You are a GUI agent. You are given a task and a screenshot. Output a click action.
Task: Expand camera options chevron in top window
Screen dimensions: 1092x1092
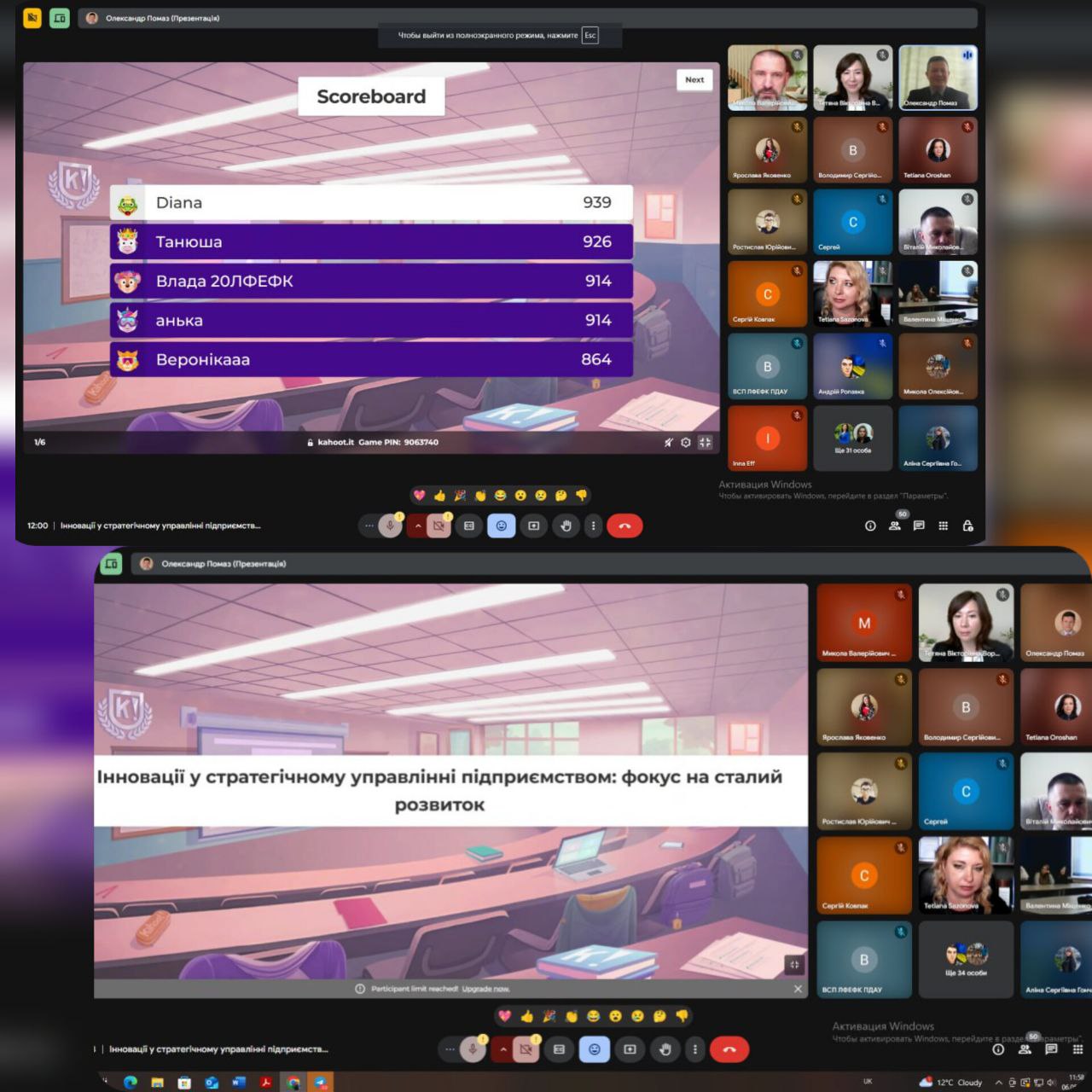(x=418, y=526)
